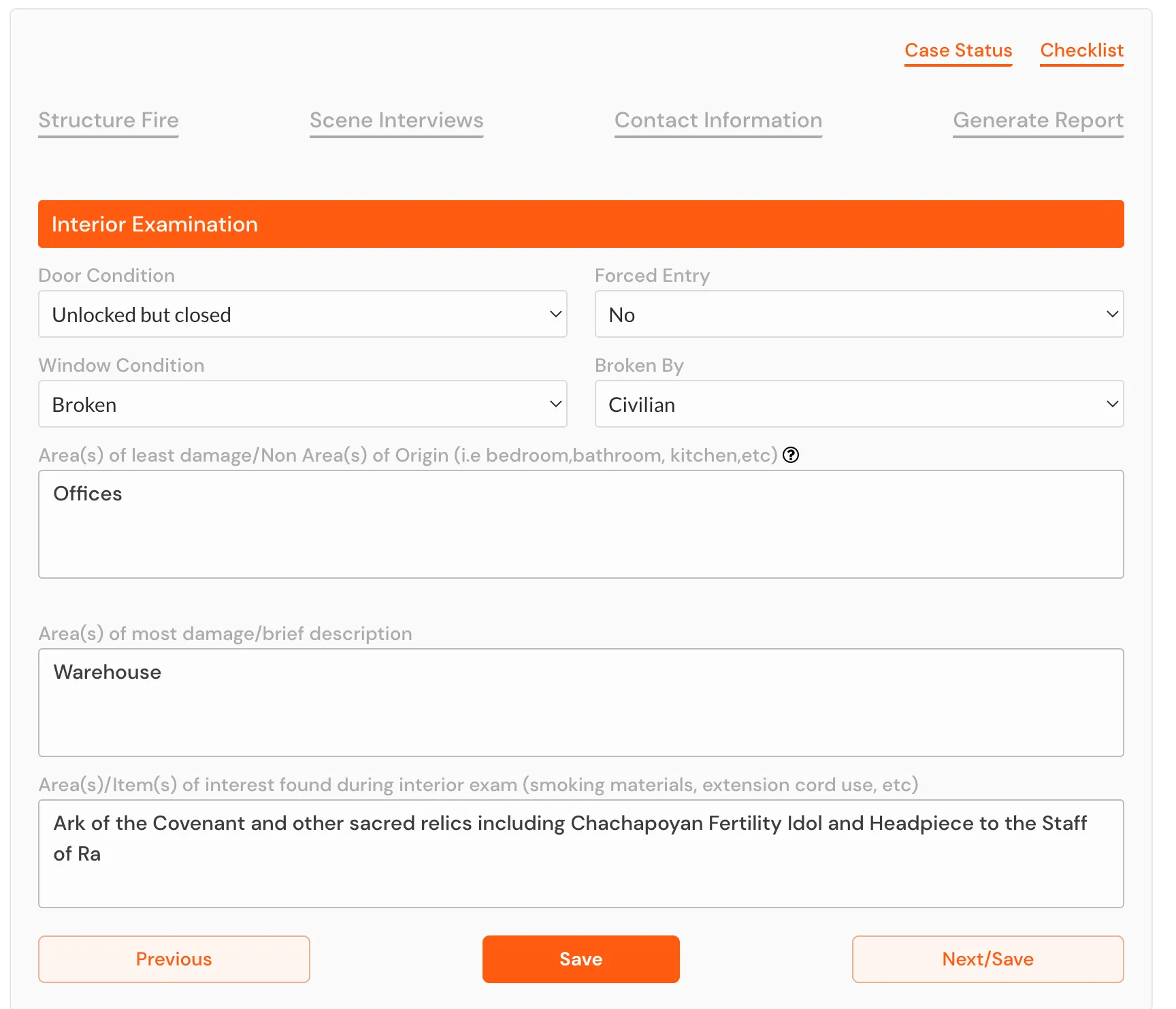This screenshot has height=1009, width=1176.
Task: Click the Previous button
Action: 174,959
